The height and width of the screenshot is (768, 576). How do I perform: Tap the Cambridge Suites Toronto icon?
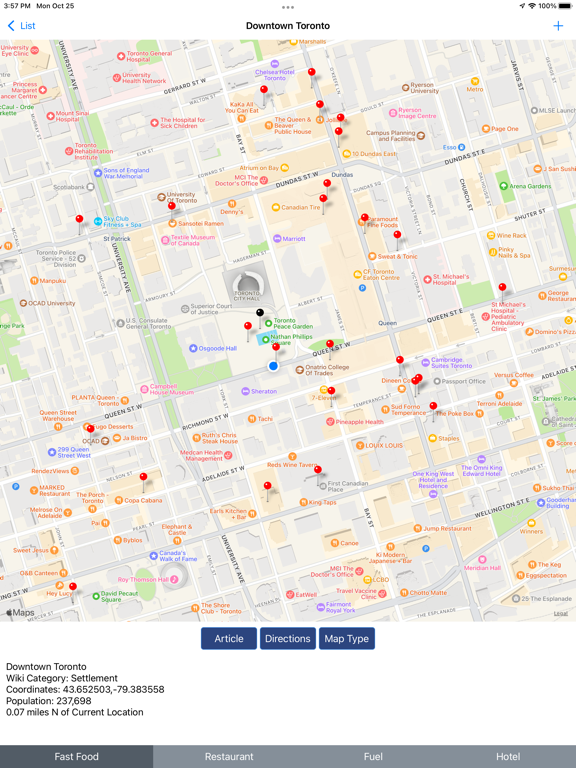(426, 363)
